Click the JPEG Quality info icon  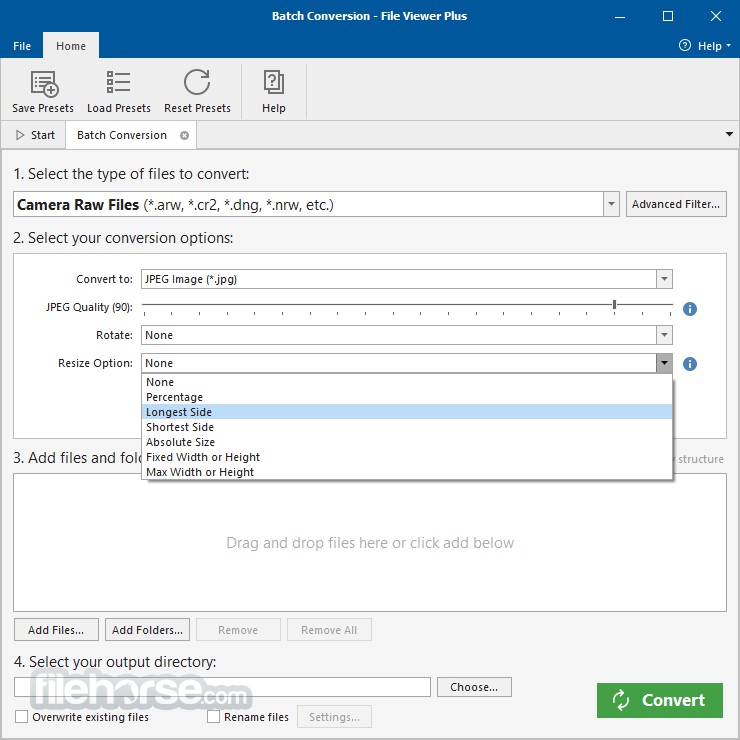point(690,309)
